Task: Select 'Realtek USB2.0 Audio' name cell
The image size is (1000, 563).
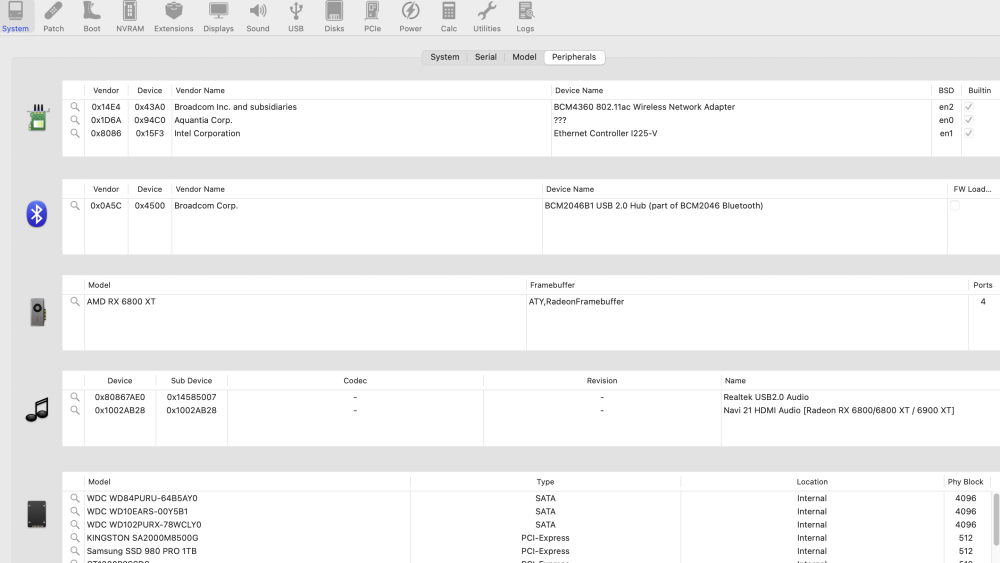Action: [x=766, y=397]
